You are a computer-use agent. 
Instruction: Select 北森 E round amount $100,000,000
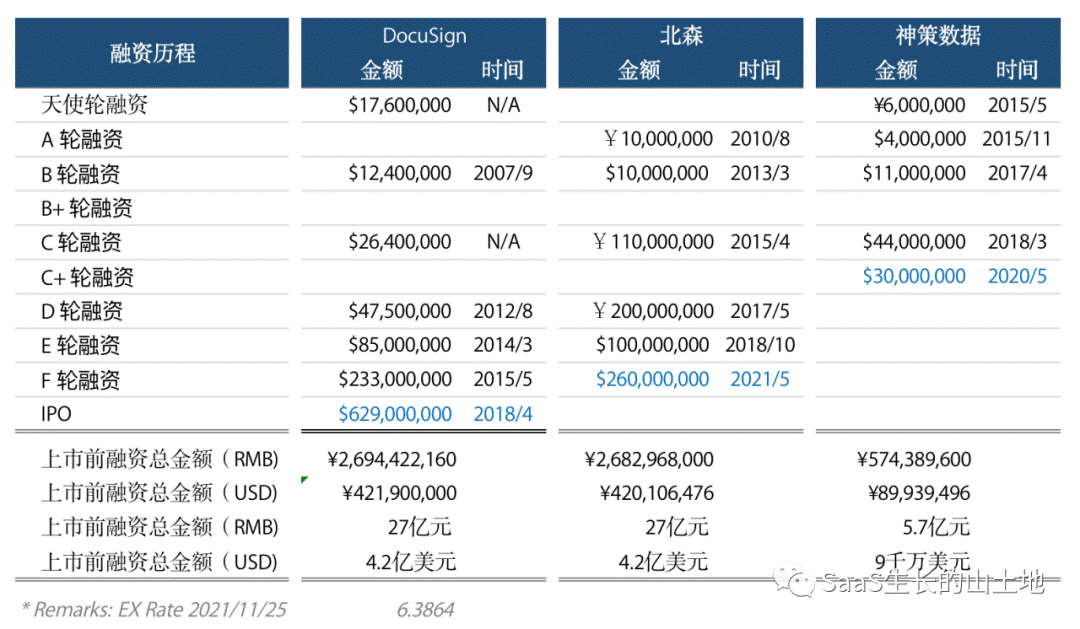coord(652,344)
